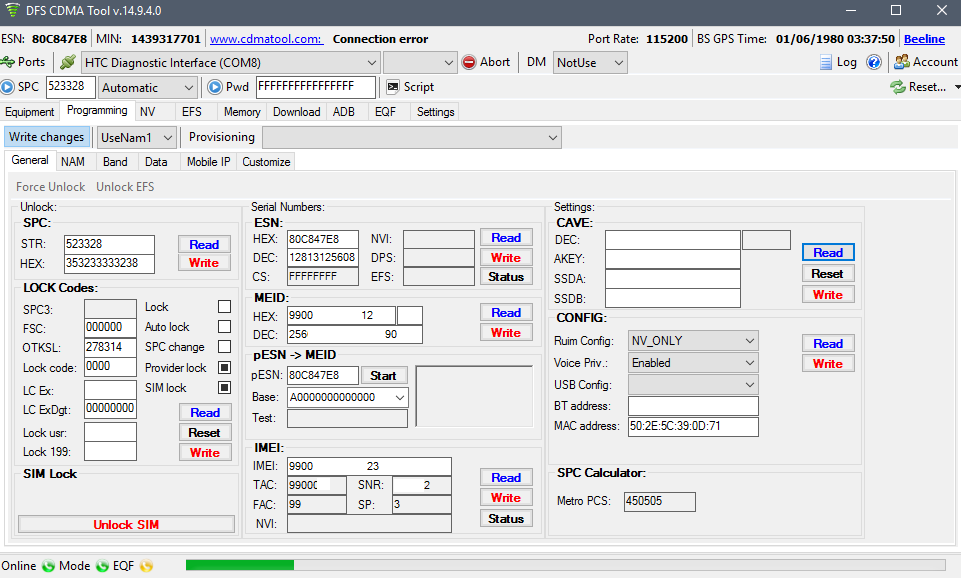This screenshot has width=961, height=578.
Task: Open the Mobile IP sub-tab
Action: click(x=208, y=162)
